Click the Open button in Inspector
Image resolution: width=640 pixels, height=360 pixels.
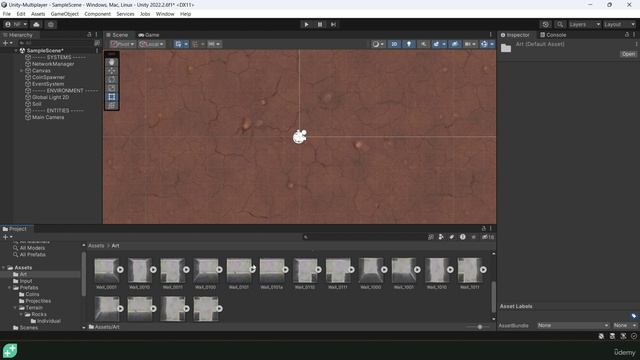point(628,54)
